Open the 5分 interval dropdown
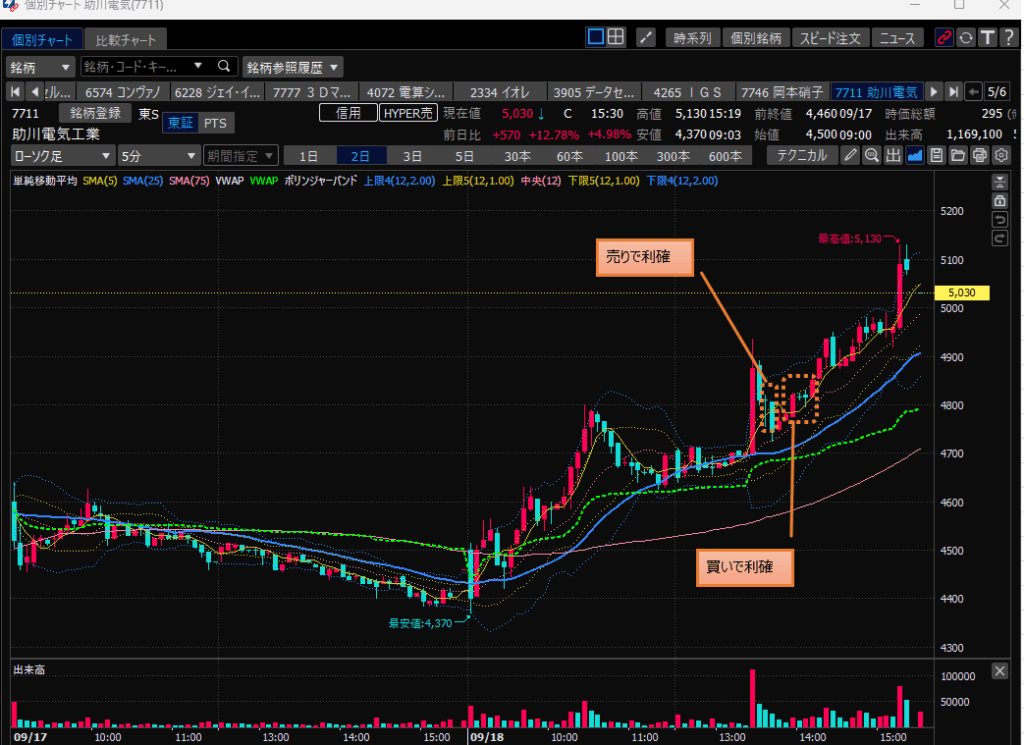The height and width of the screenshot is (745, 1024). (x=158, y=156)
